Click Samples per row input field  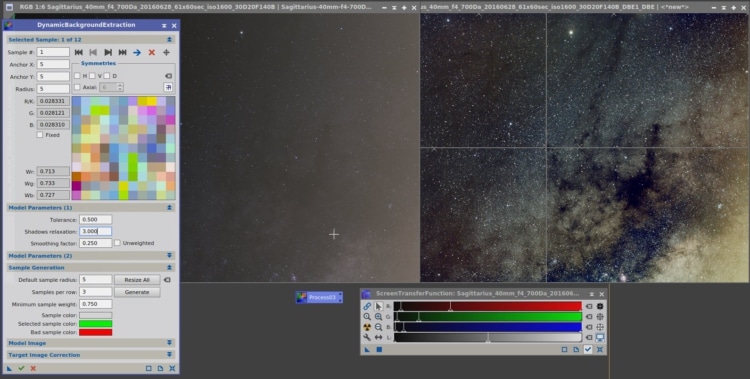(x=96, y=292)
